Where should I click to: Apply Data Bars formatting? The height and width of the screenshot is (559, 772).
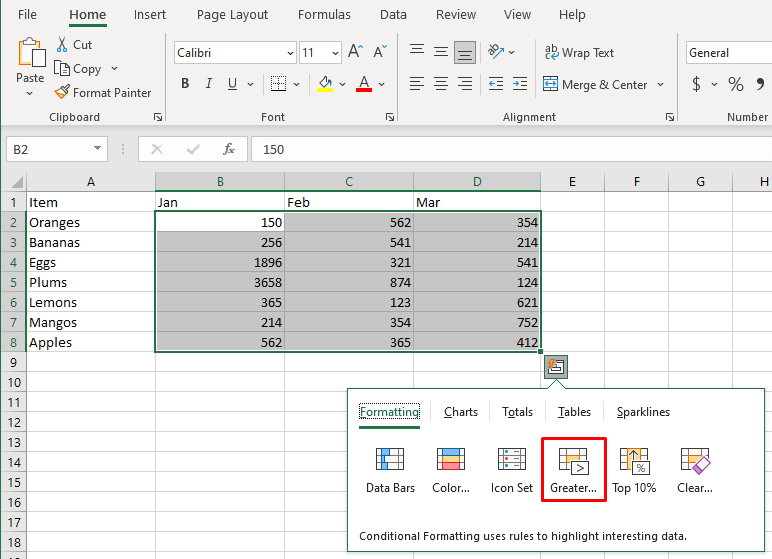389,470
